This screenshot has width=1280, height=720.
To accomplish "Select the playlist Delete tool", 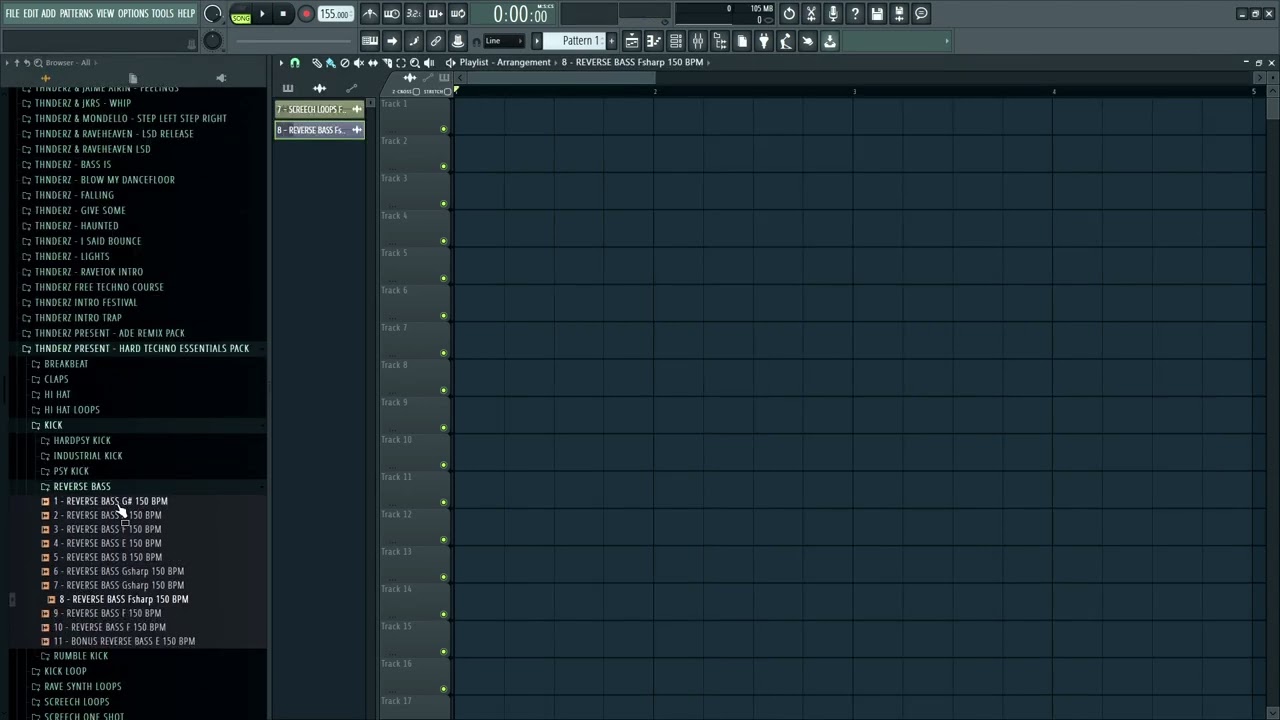I will [345, 63].
